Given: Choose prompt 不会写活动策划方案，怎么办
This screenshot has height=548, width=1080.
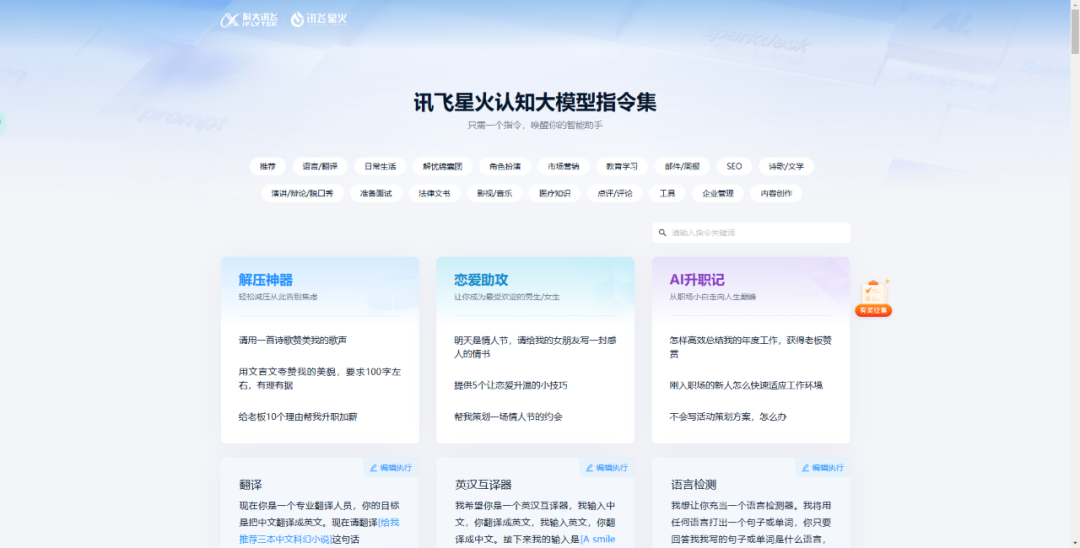Looking at the screenshot, I should (x=728, y=417).
